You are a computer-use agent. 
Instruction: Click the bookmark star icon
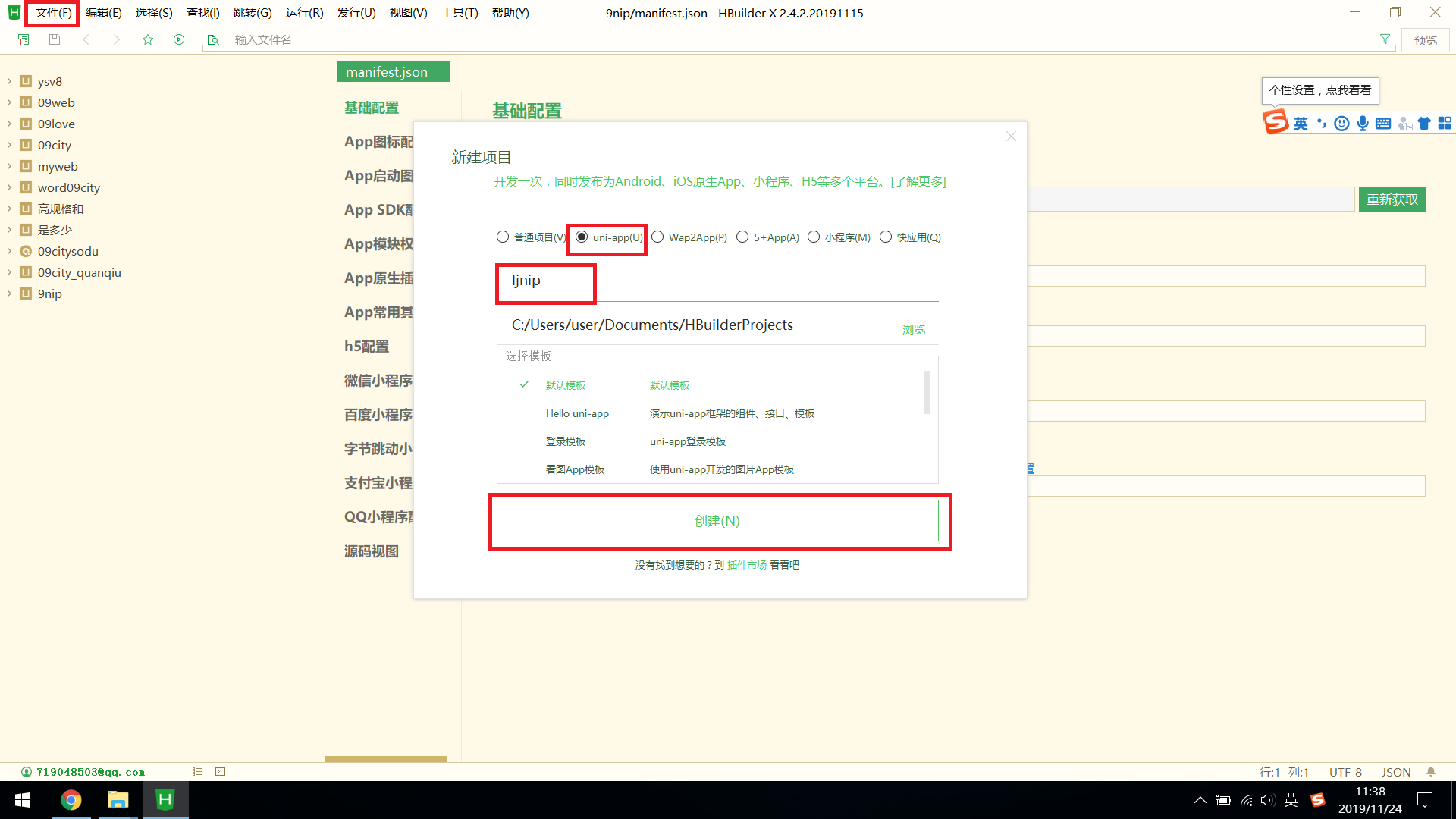tap(148, 39)
